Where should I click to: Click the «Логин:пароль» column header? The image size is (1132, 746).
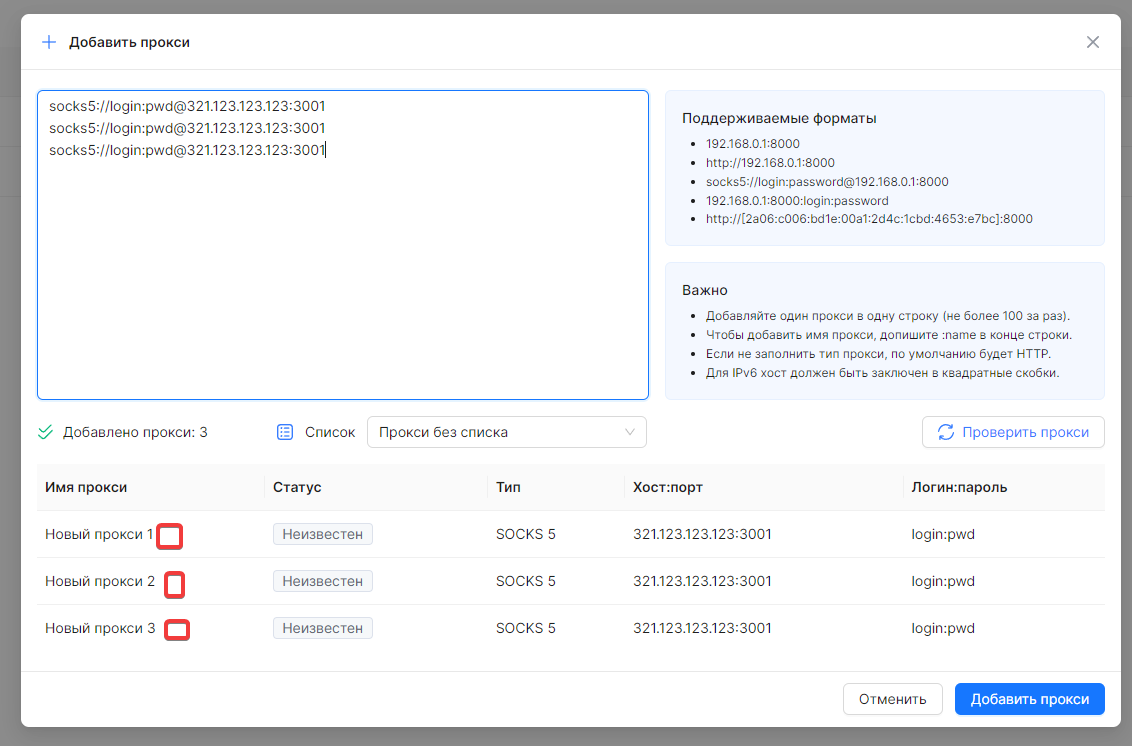tap(959, 487)
